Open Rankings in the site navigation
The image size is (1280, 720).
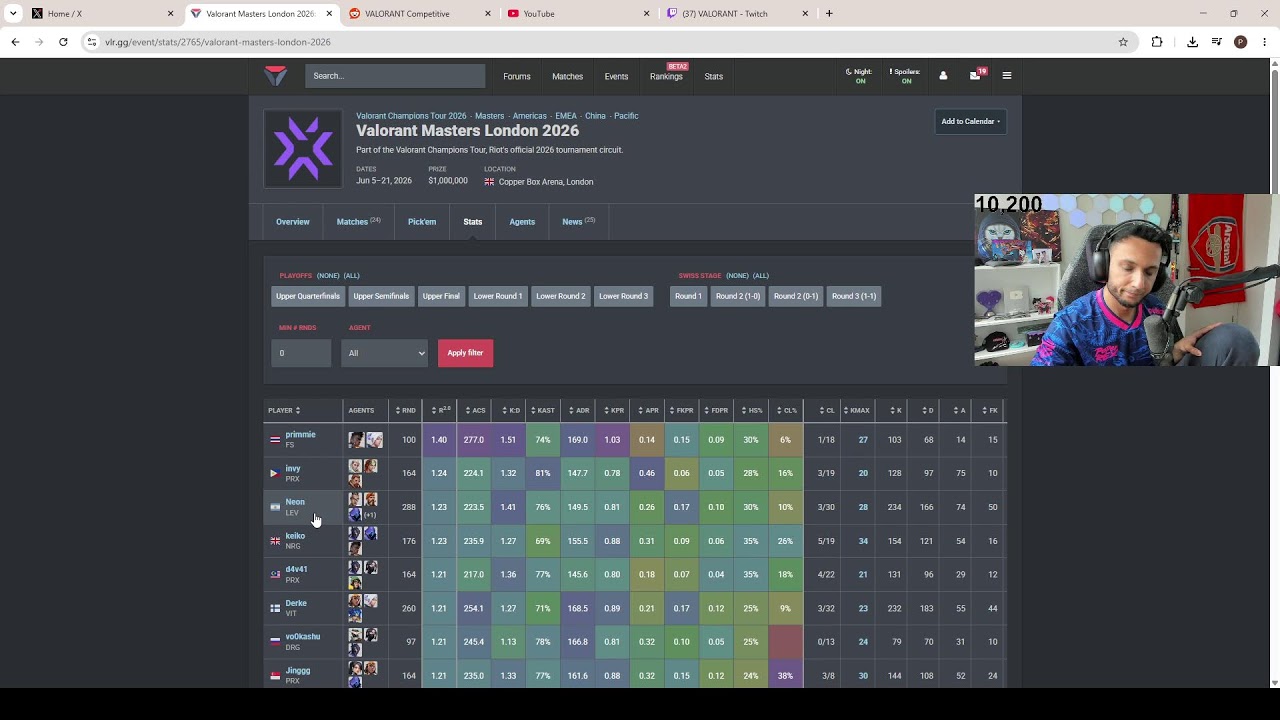tap(666, 76)
